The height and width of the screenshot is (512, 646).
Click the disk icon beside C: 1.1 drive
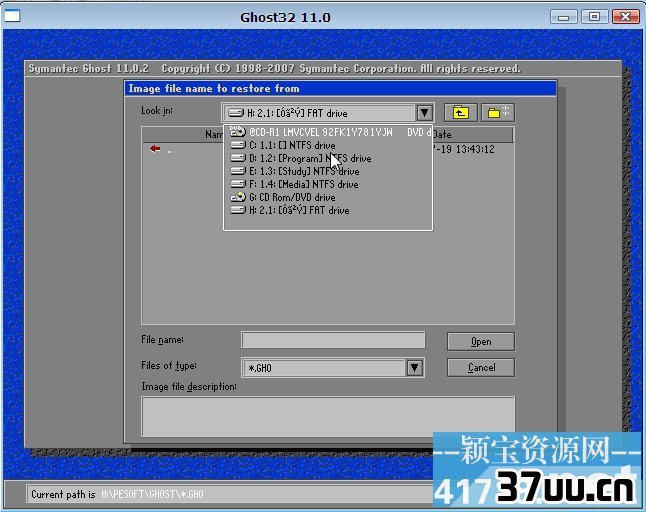click(238, 145)
